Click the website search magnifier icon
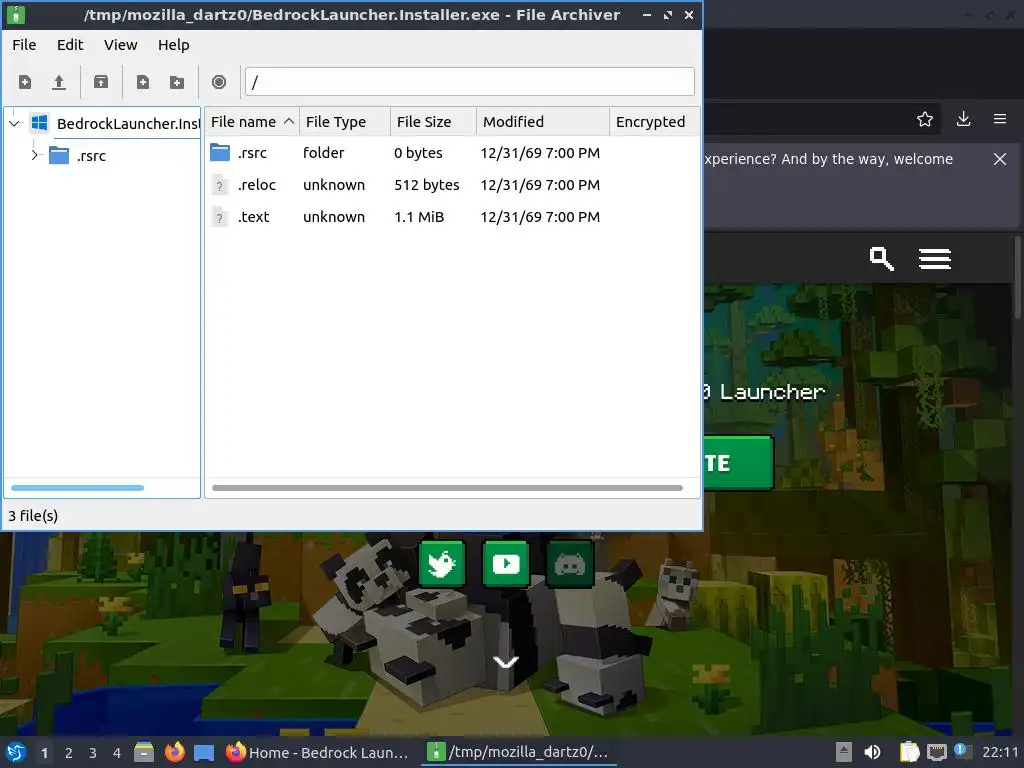The image size is (1024, 768). pos(882,259)
